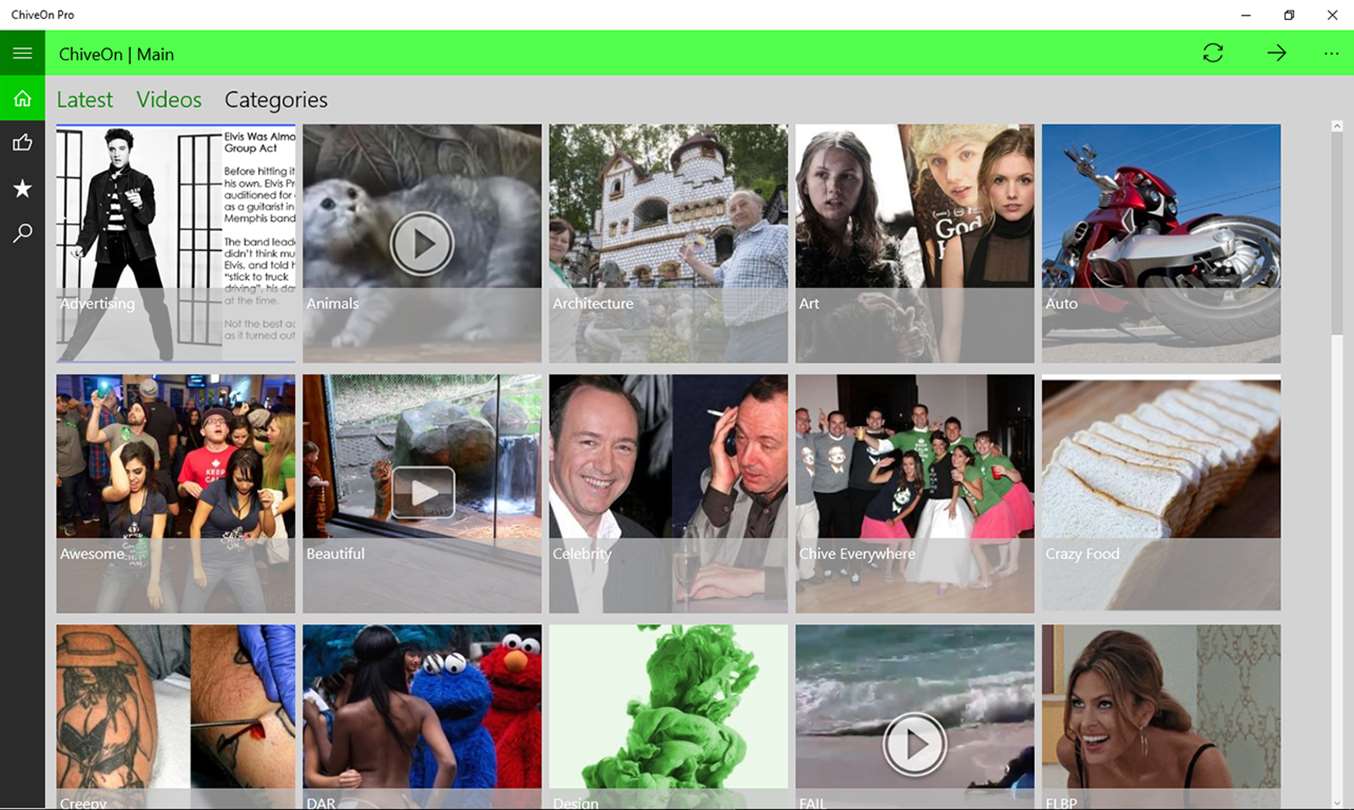Image resolution: width=1354 pixels, height=810 pixels.
Task: Play the Animals category video
Action: pyautogui.click(x=422, y=243)
